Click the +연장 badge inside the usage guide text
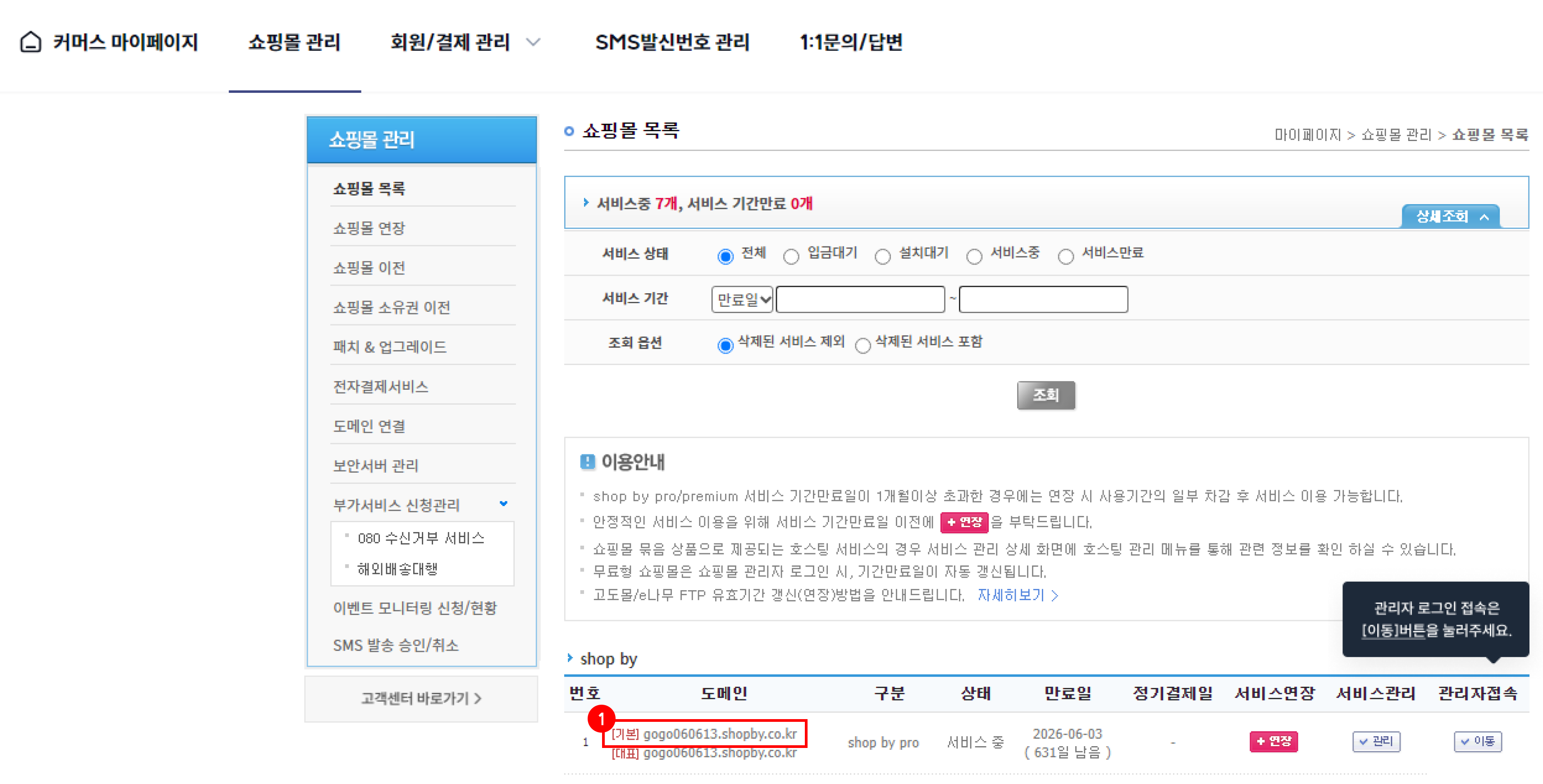1543x784 pixels. point(964,522)
